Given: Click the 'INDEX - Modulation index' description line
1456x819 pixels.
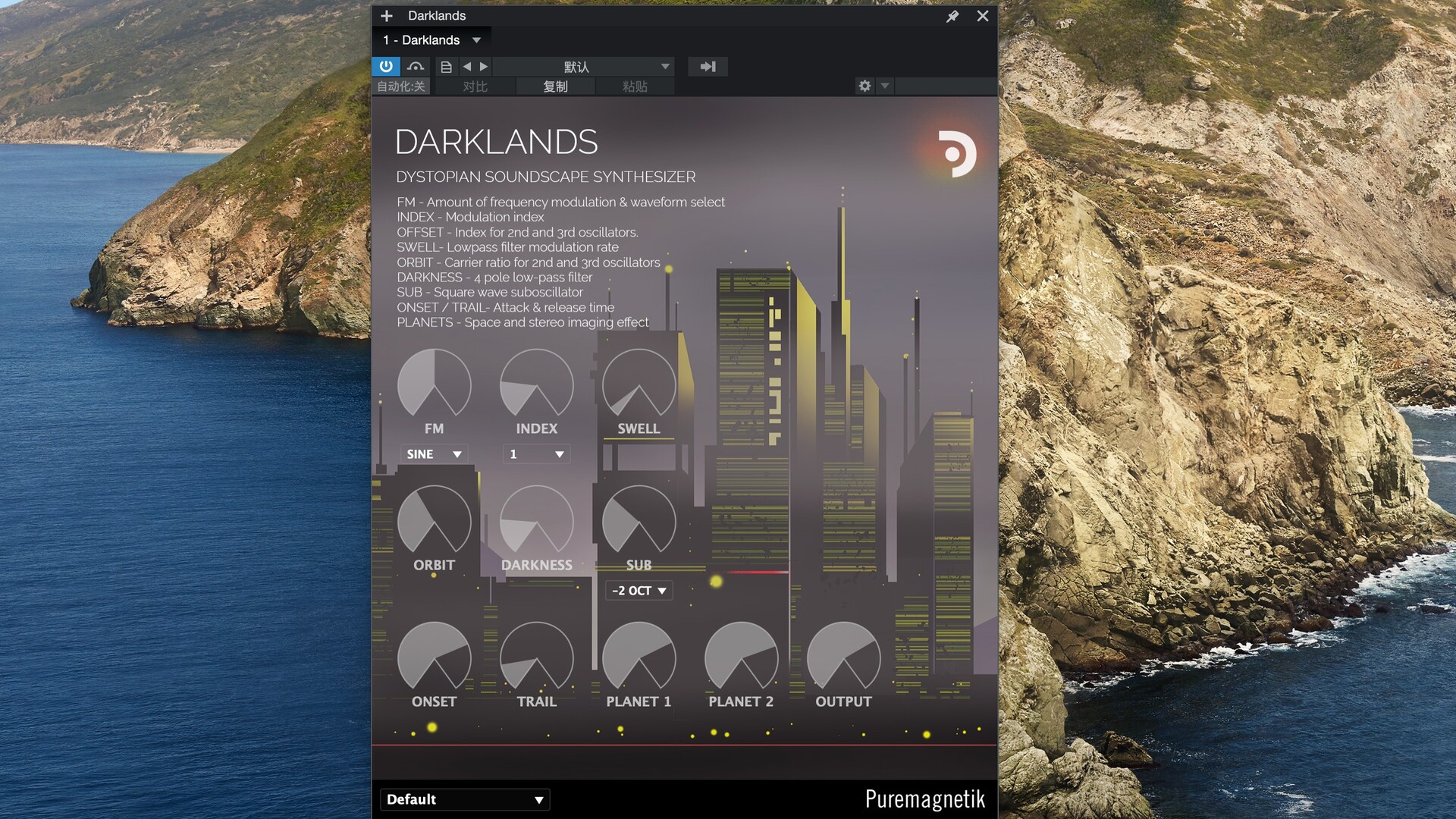Looking at the screenshot, I should 470,217.
